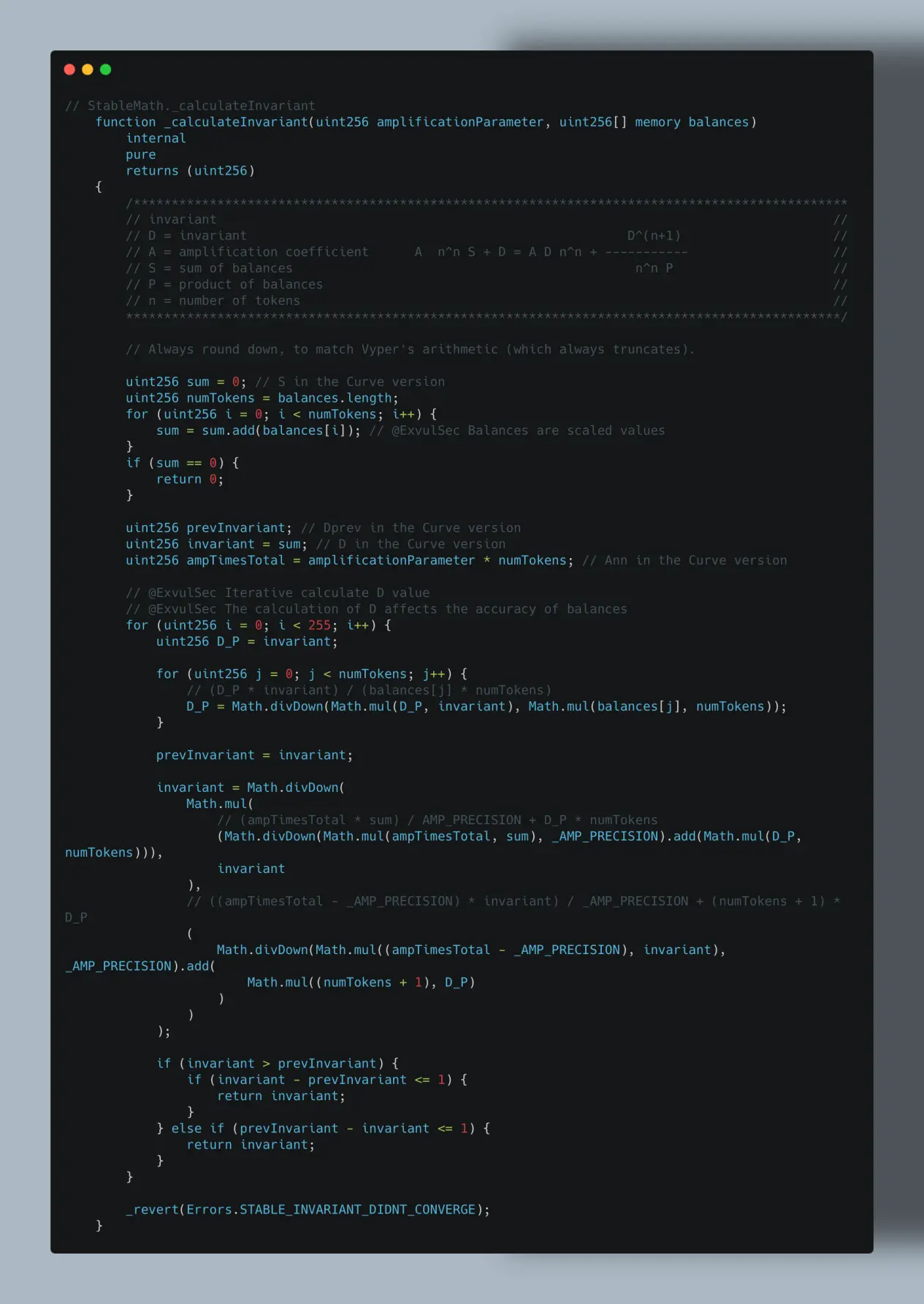This screenshot has width=924, height=1304.
Task: Click the 'Always round down' comment
Action: (x=409, y=349)
